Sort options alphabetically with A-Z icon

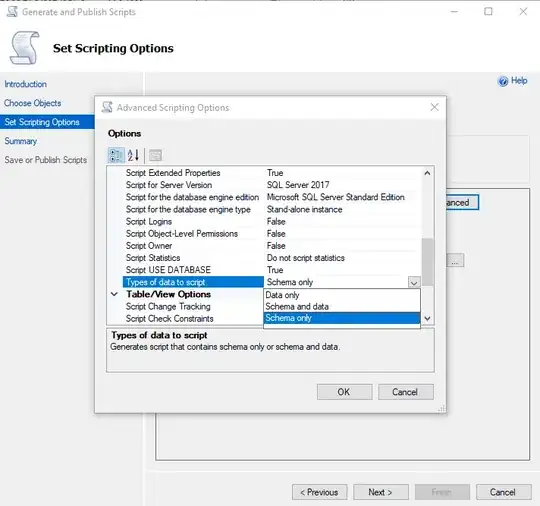[x=133, y=155]
